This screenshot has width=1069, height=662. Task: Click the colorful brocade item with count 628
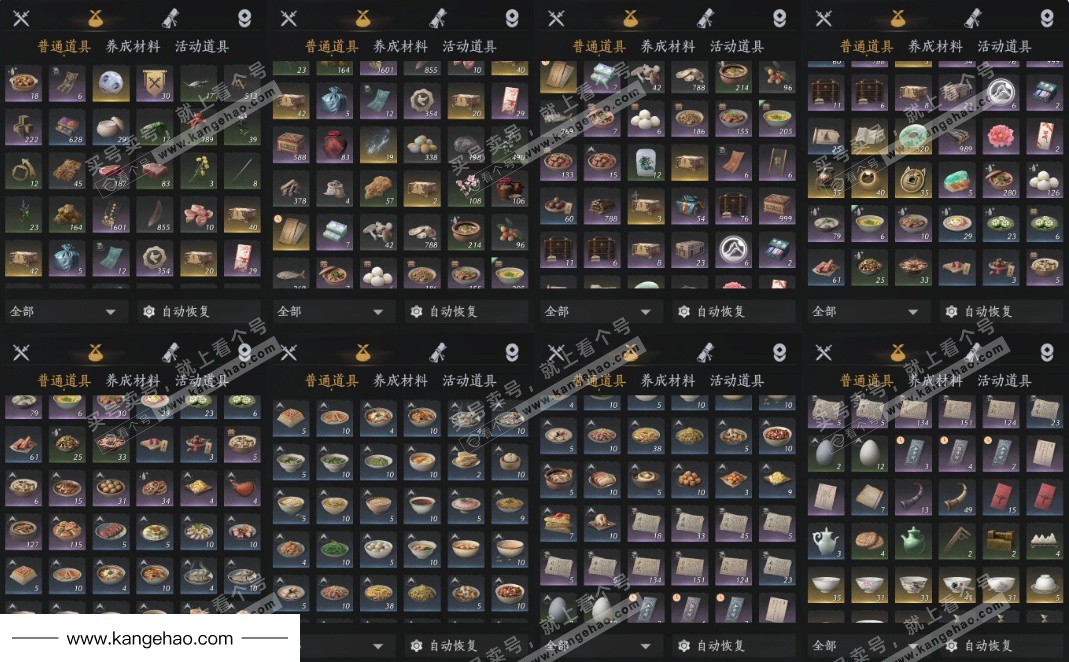pos(67,127)
